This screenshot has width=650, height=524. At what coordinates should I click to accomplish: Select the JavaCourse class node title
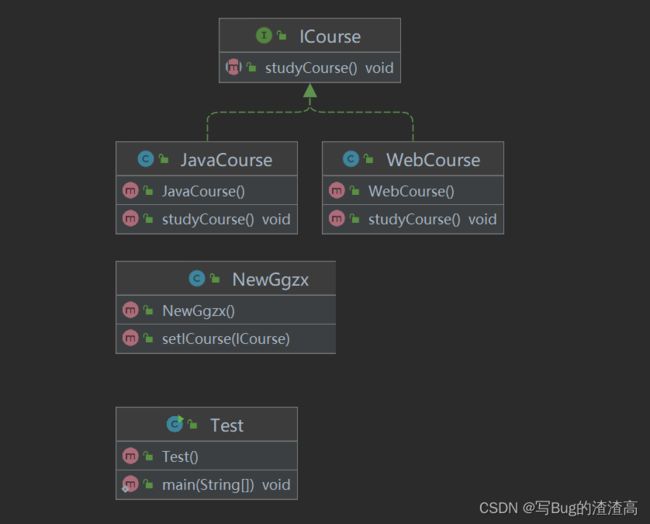[x=206, y=159]
